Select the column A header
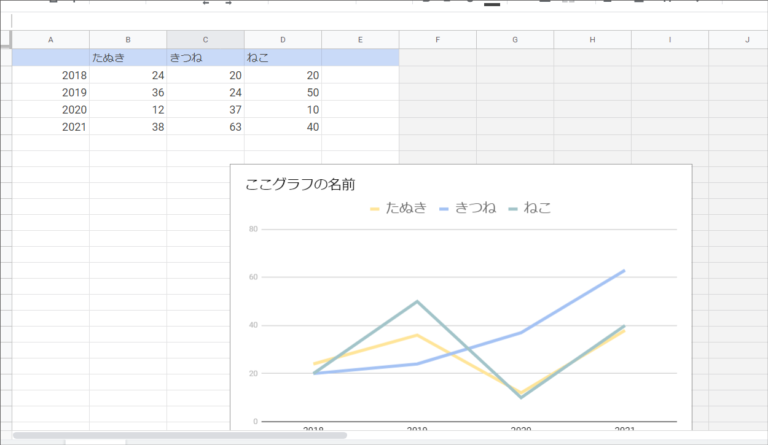 coord(50,39)
